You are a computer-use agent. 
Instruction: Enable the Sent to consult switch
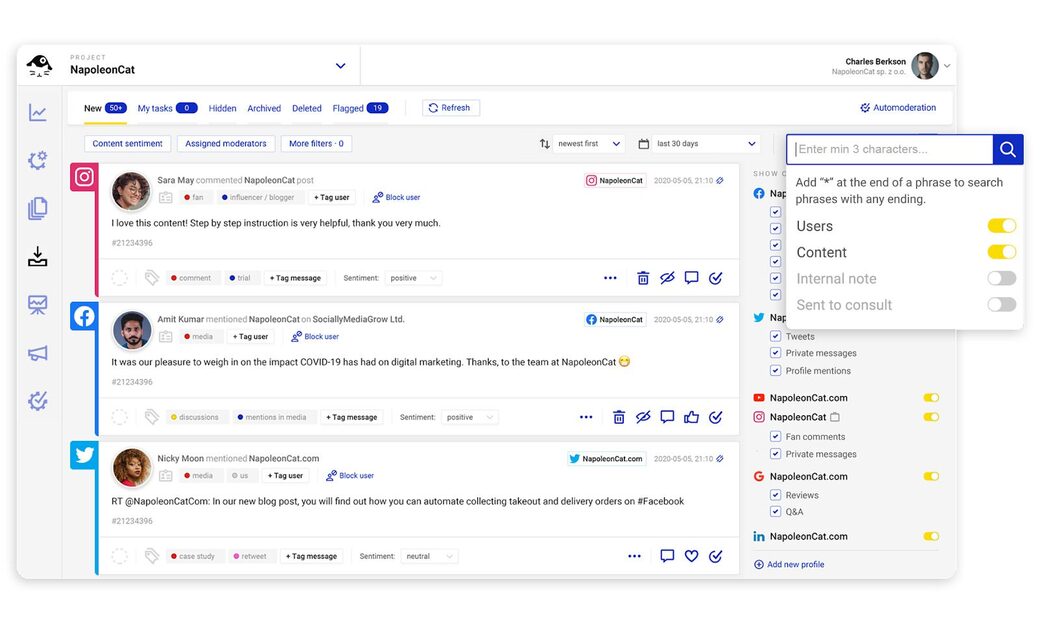1002,304
